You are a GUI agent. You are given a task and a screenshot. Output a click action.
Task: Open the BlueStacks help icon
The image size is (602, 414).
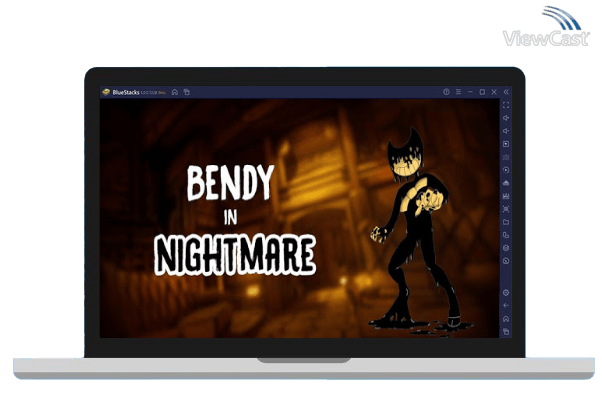click(446, 92)
